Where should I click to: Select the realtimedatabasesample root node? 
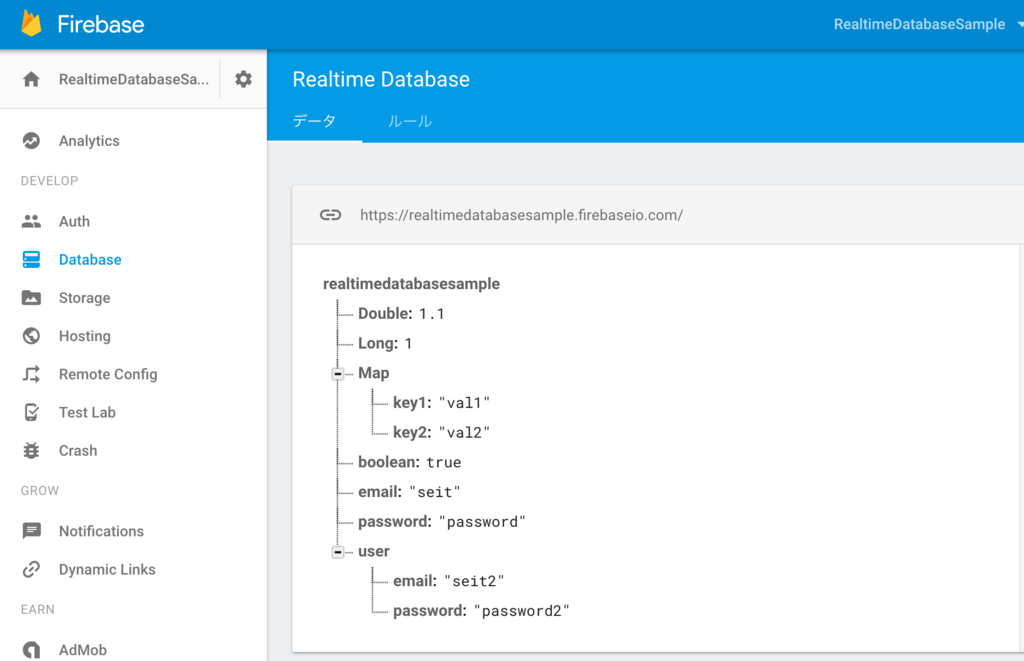pos(411,283)
